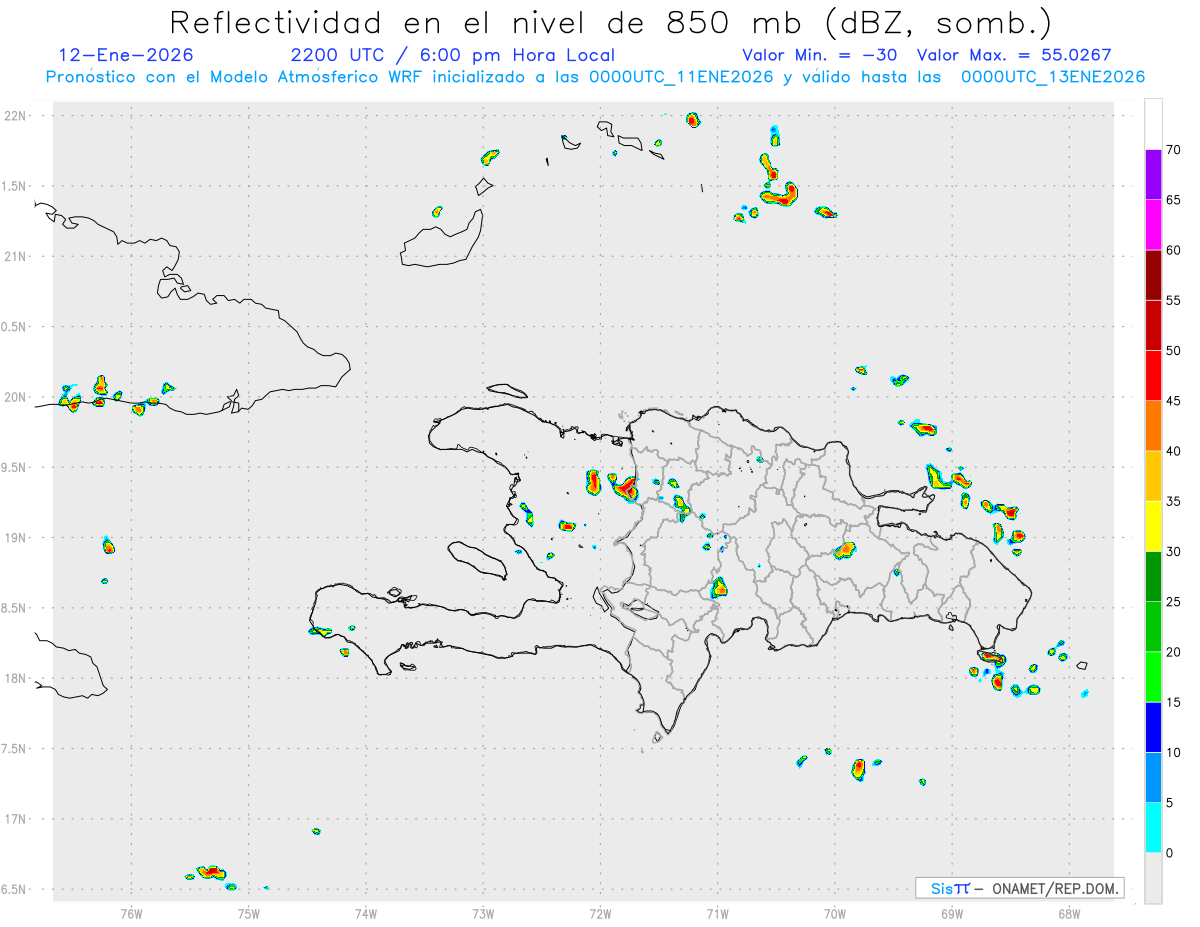Click the '21N' latitude label

click(x=17, y=257)
